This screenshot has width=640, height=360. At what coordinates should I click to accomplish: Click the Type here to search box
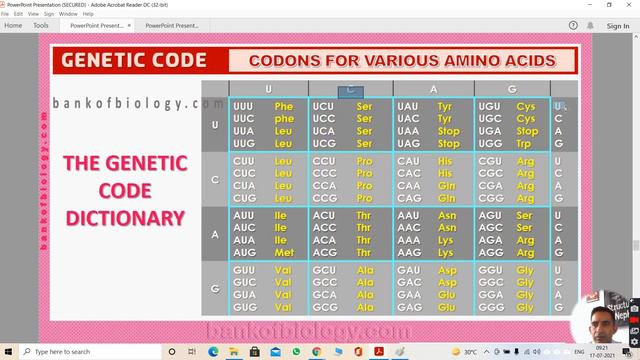[x=91, y=351]
